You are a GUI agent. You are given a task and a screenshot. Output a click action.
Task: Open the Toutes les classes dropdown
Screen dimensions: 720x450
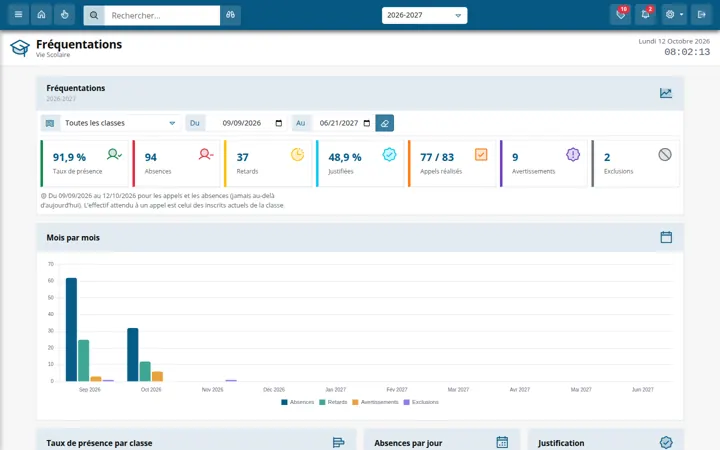click(x=120, y=123)
